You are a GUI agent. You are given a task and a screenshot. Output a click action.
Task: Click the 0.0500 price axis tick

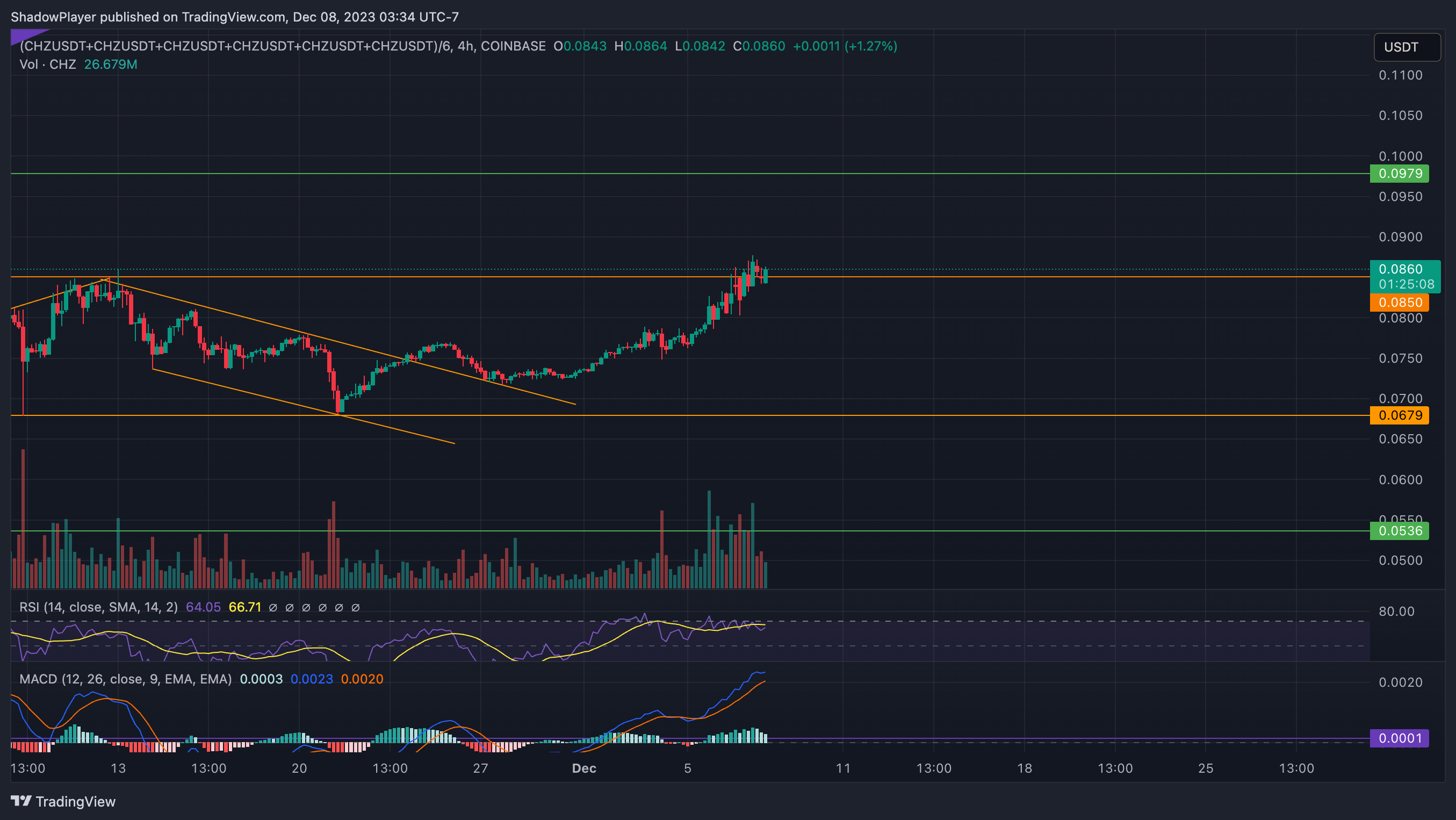tap(1401, 560)
